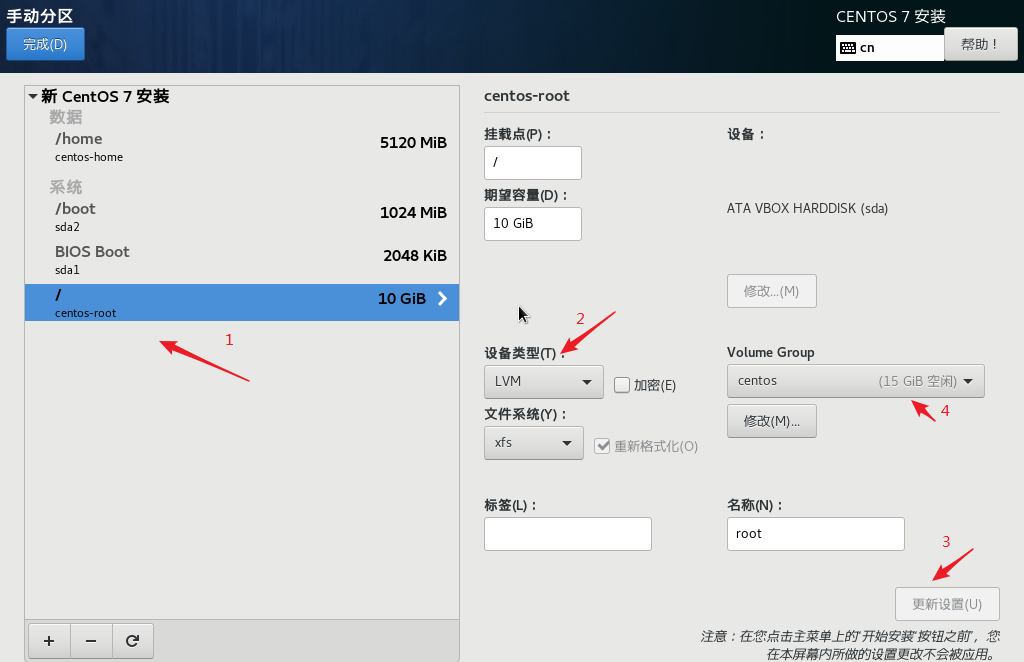Screen dimensions: 1024x662
Task: Click the keyboard layout icon beside cn
Action: [x=848, y=48]
